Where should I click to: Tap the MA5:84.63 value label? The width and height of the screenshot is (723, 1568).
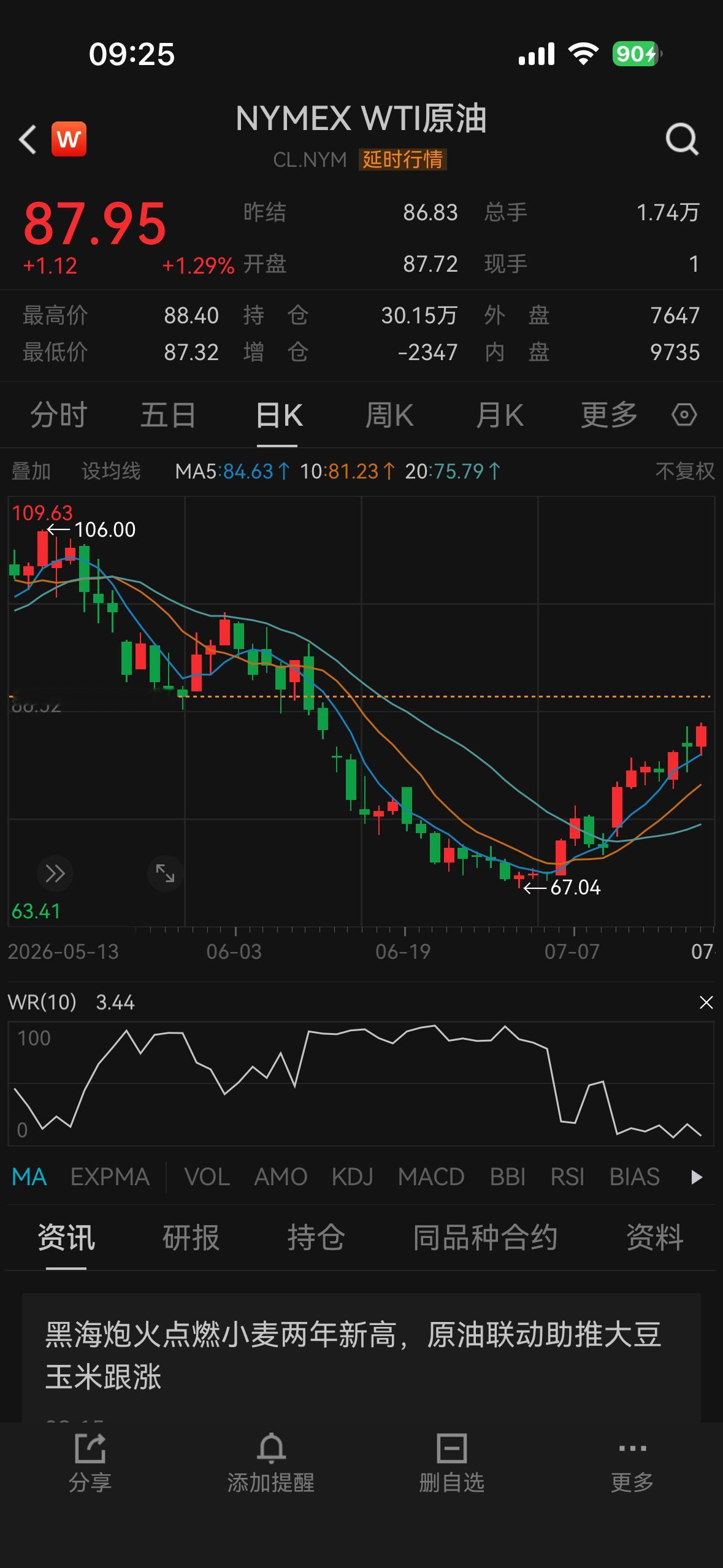point(232,471)
